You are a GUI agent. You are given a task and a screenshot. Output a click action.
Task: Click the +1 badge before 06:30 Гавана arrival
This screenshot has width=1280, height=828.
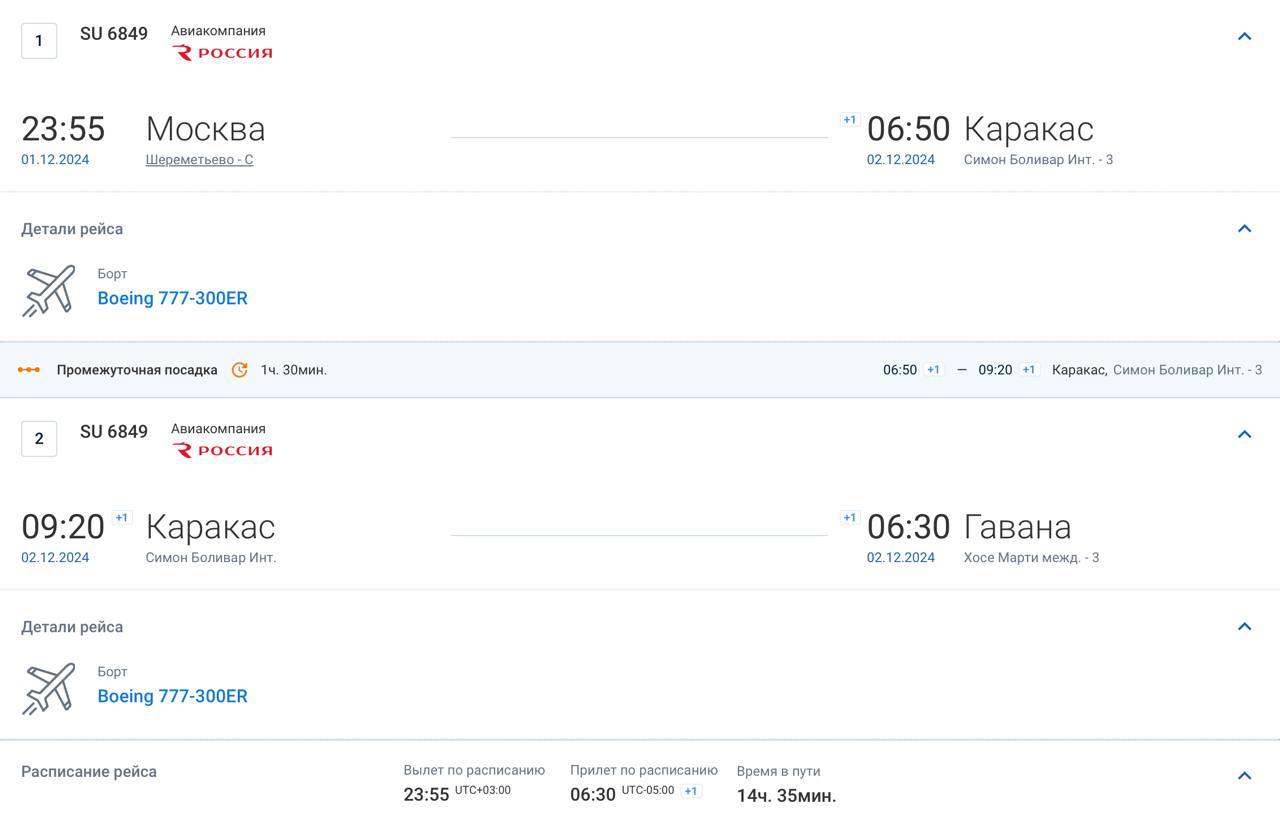(849, 518)
